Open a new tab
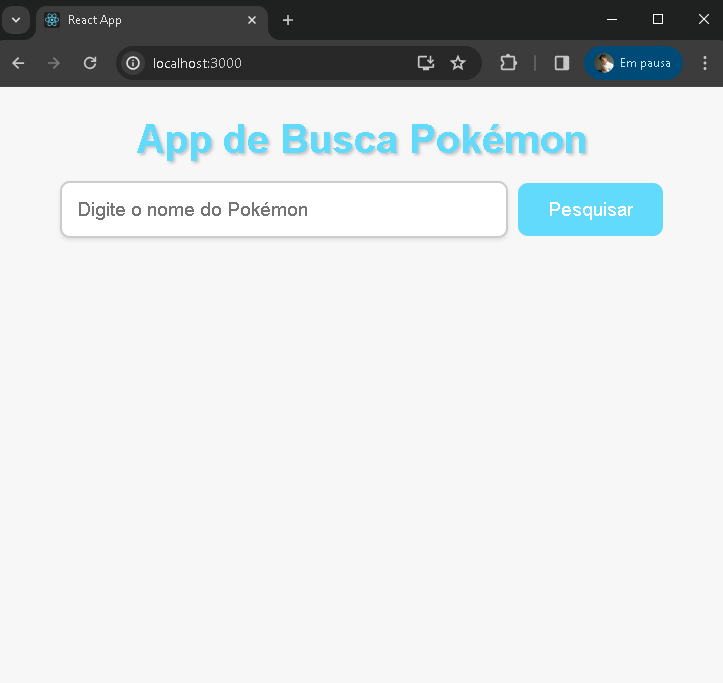Image resolution: width=723 pixels, height=683 pixels. pyautogui.click(x=288, y=20)
